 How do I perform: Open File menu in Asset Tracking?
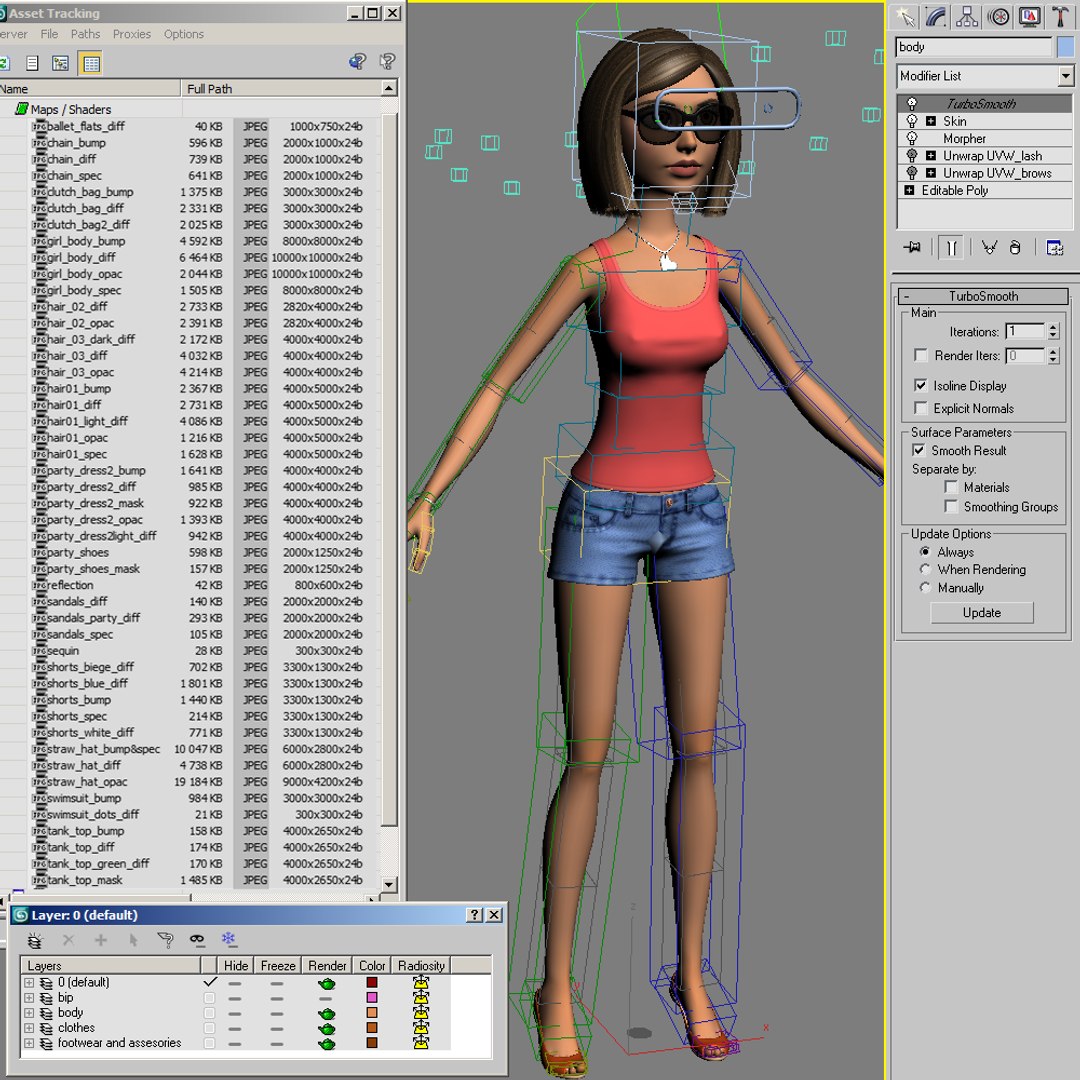(x=49, y=34)
